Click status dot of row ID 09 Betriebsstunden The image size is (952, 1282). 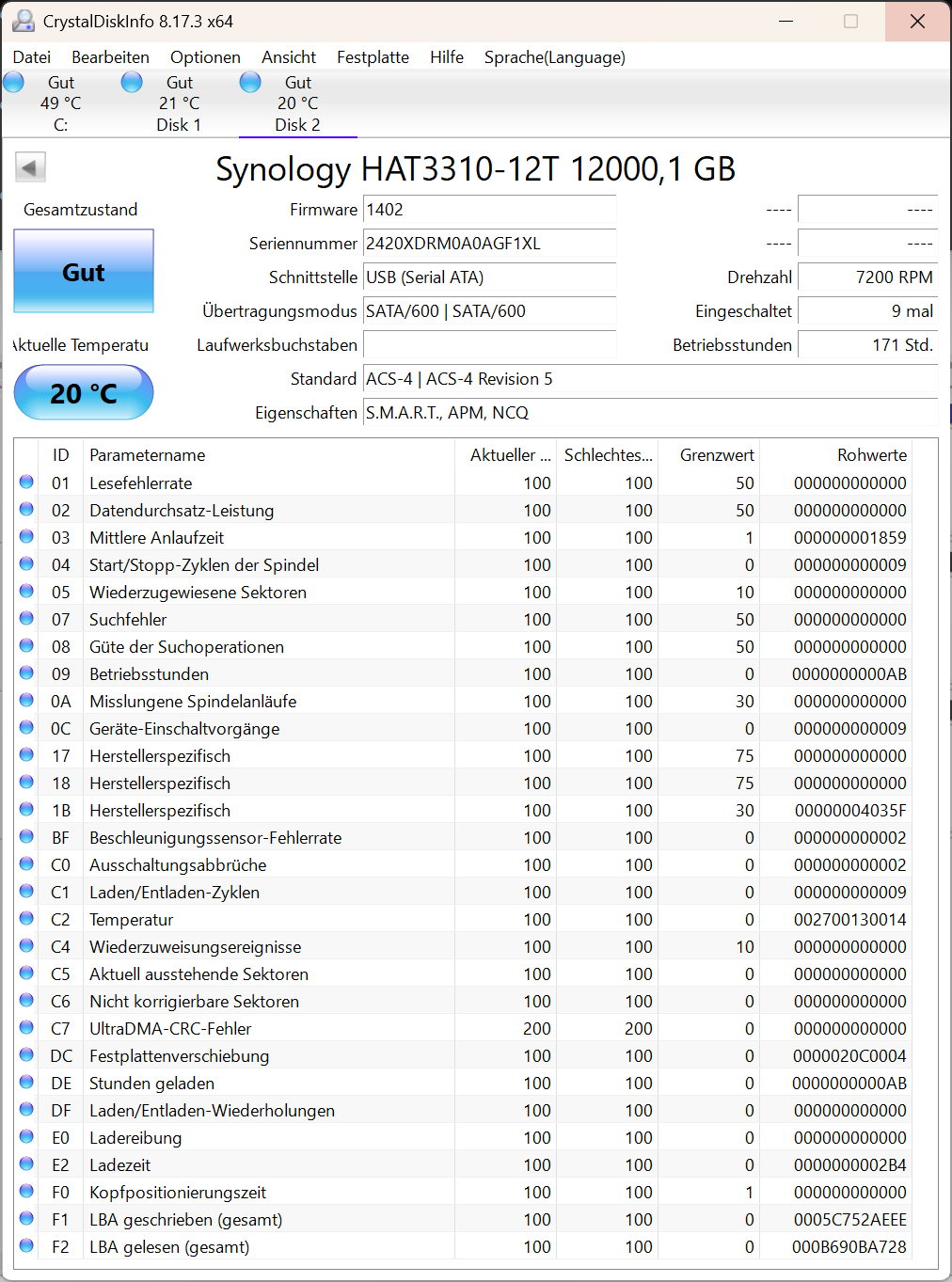pyautogui.click(x=26, y=673)
